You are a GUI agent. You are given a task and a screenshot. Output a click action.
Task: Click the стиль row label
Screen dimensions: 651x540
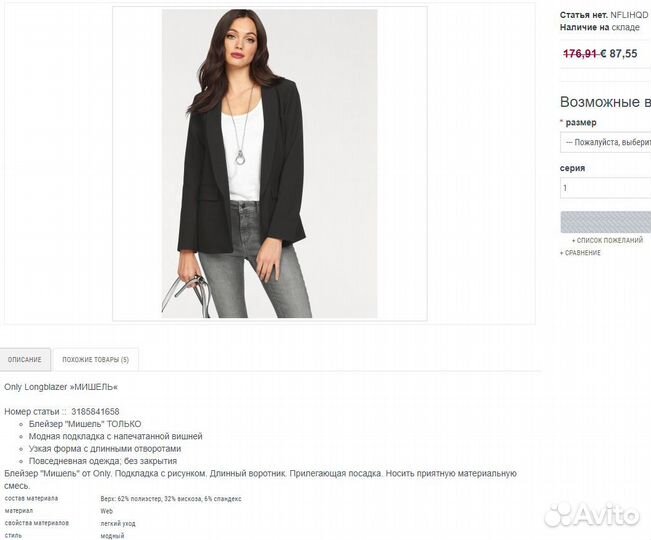tap(13, 535)
